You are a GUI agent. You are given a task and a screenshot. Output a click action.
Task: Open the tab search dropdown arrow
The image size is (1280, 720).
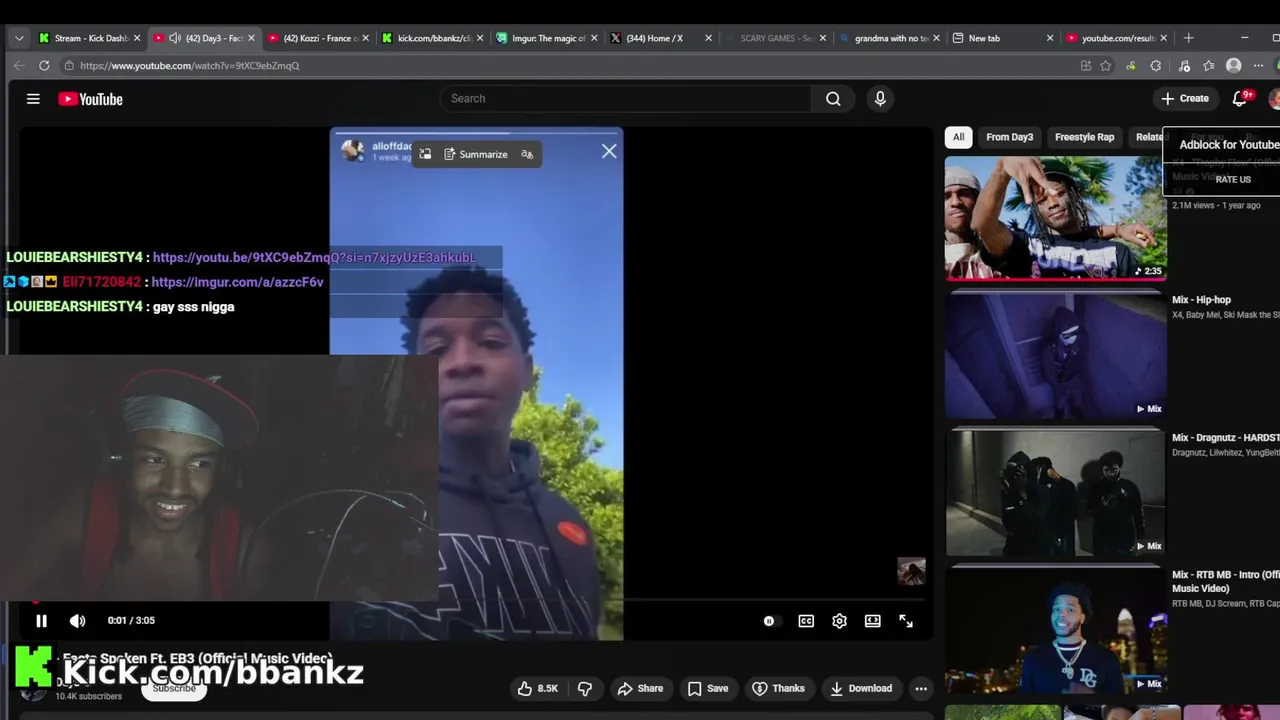pos(18,38)
